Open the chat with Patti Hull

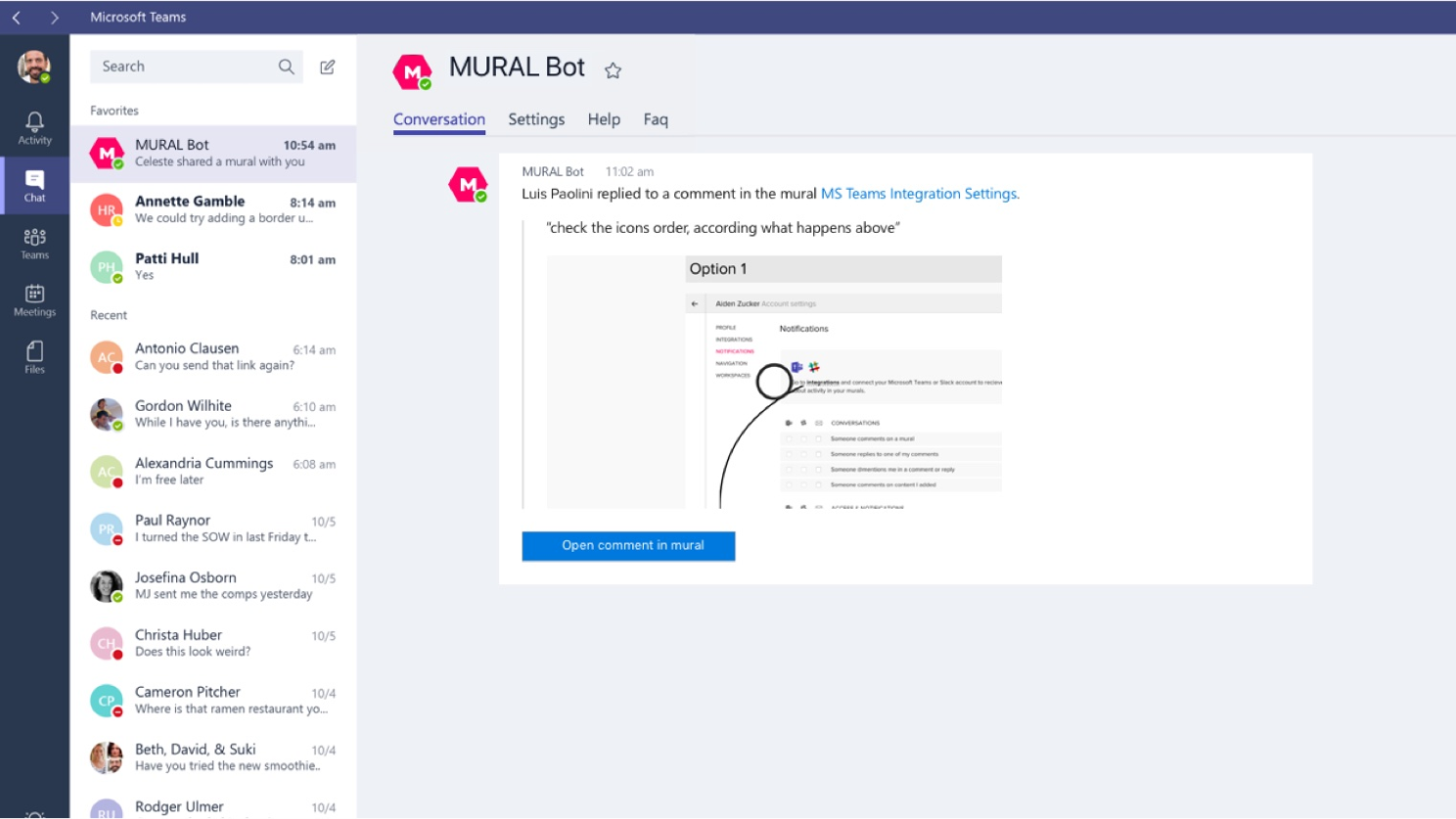(213, 267)
